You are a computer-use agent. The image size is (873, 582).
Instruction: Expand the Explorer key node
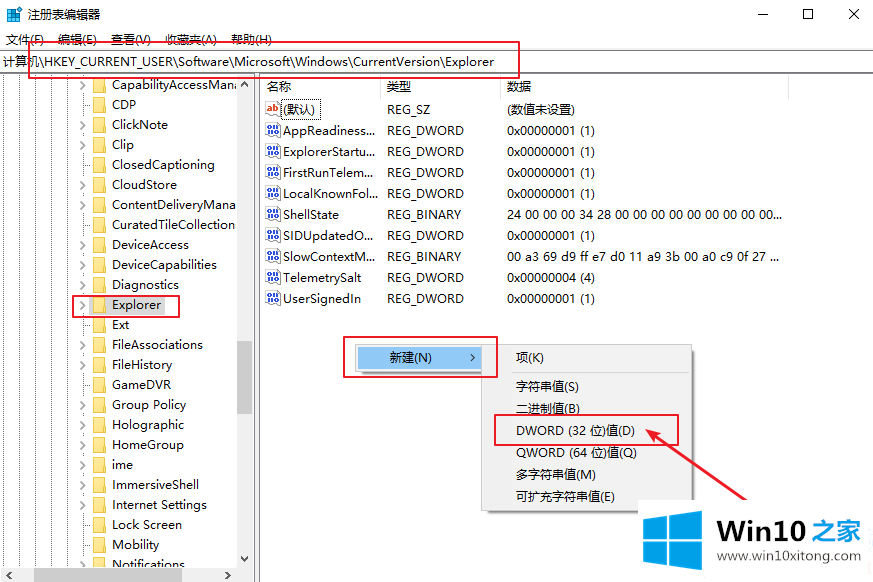82,305
